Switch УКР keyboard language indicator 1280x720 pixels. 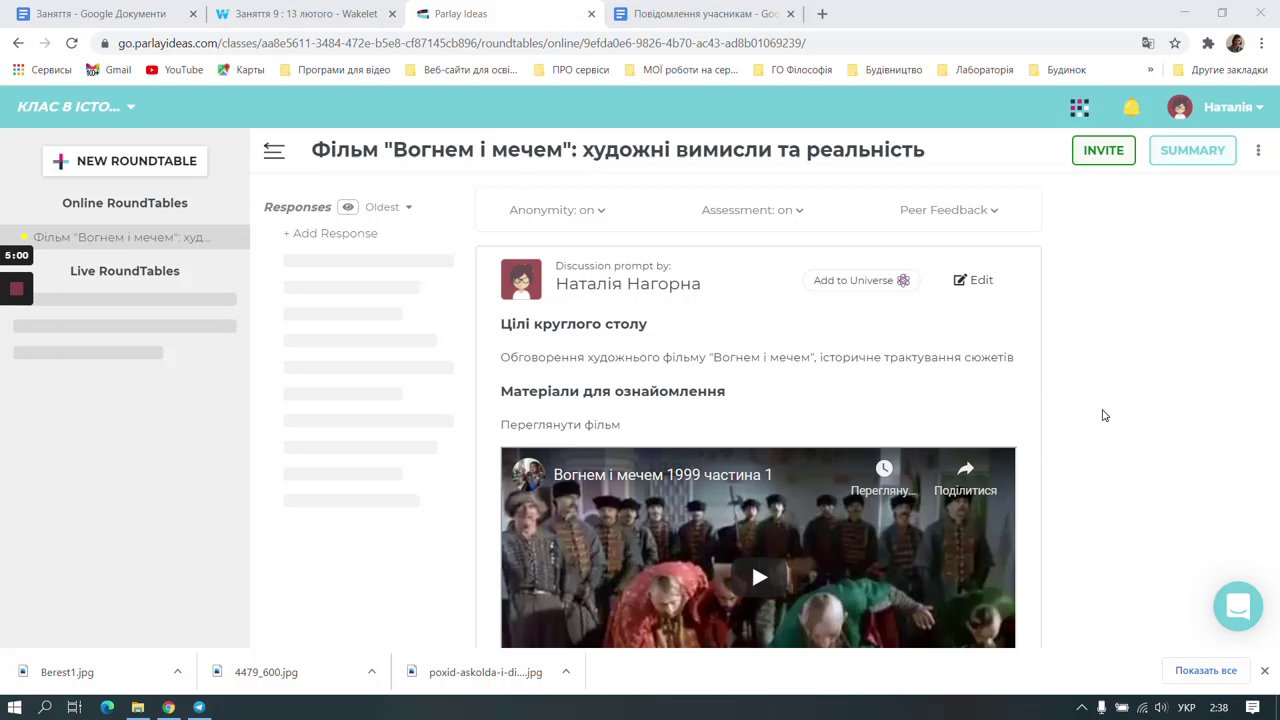point(1187,707)
